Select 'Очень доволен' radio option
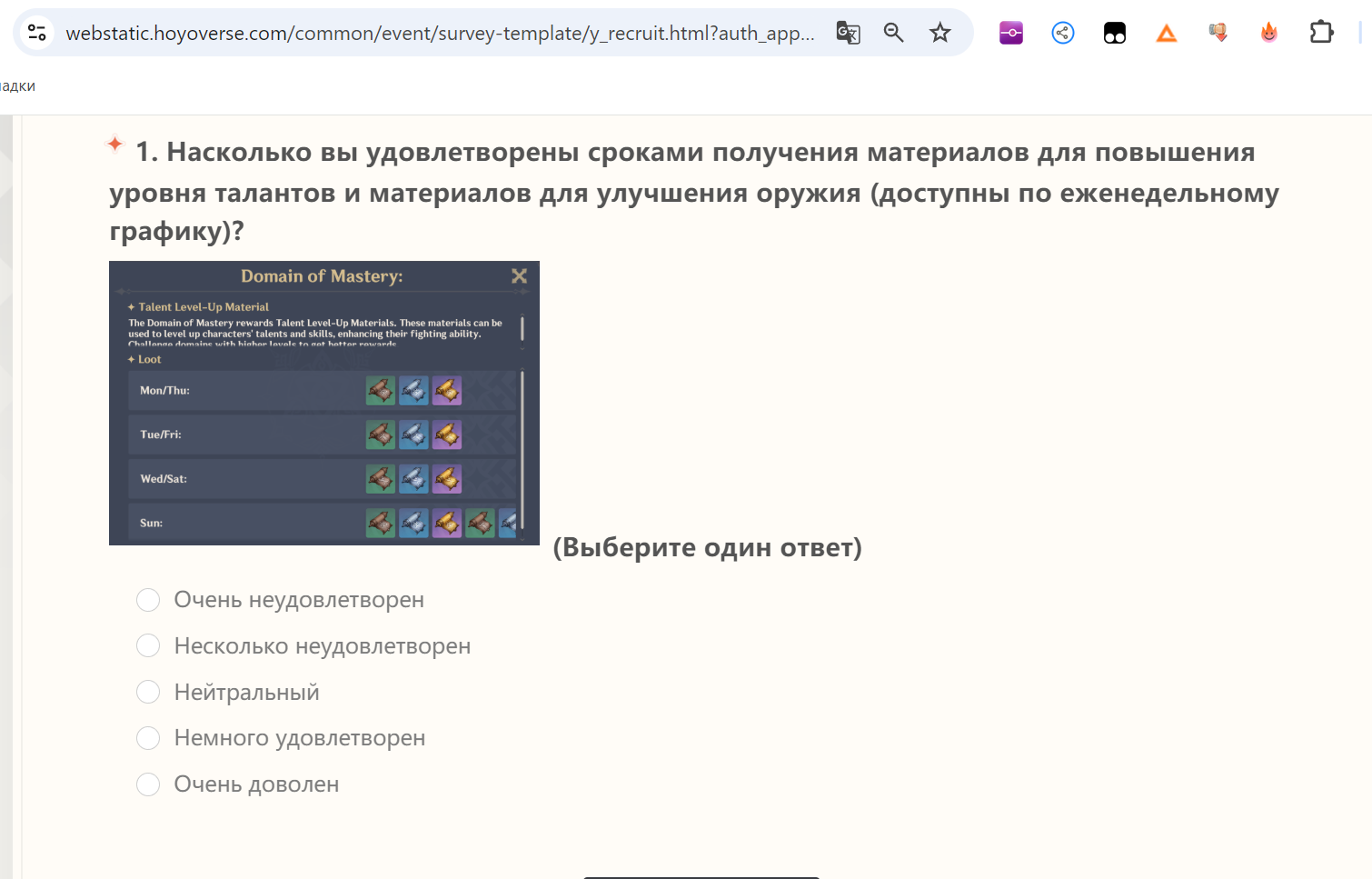Image resolution: width=1372 pixels, height=879 pixels. [148, 784]
